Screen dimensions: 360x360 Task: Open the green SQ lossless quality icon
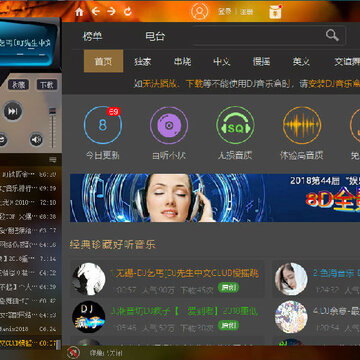(x=235, y=125)
